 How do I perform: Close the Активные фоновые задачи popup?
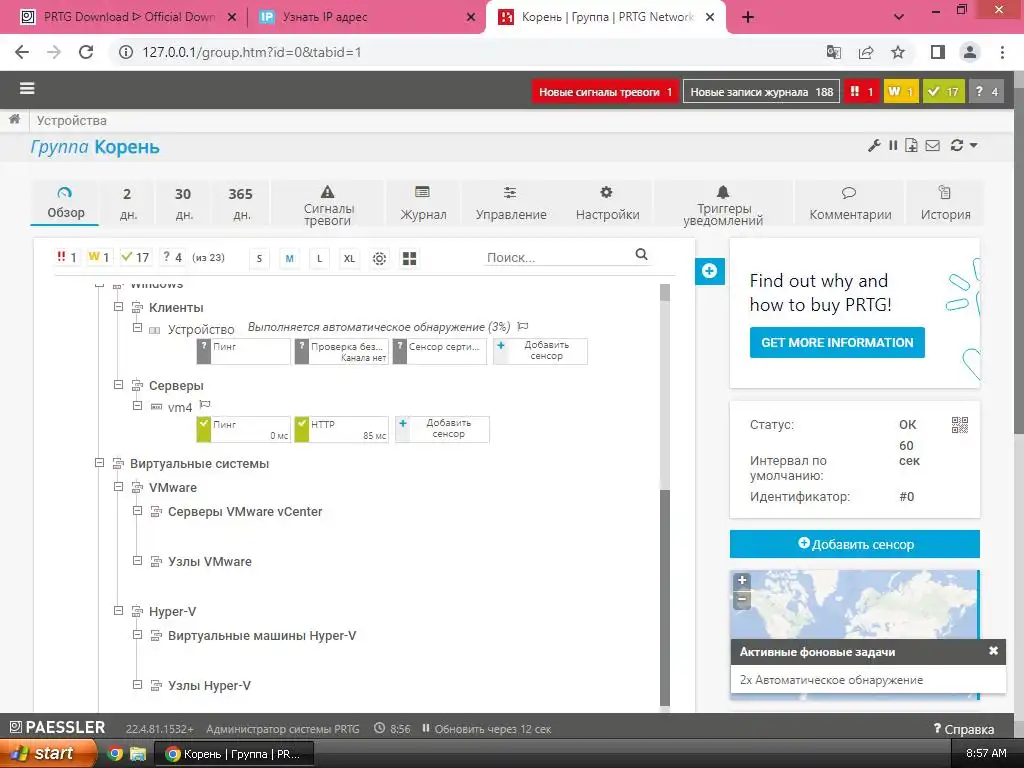[993, 651]
